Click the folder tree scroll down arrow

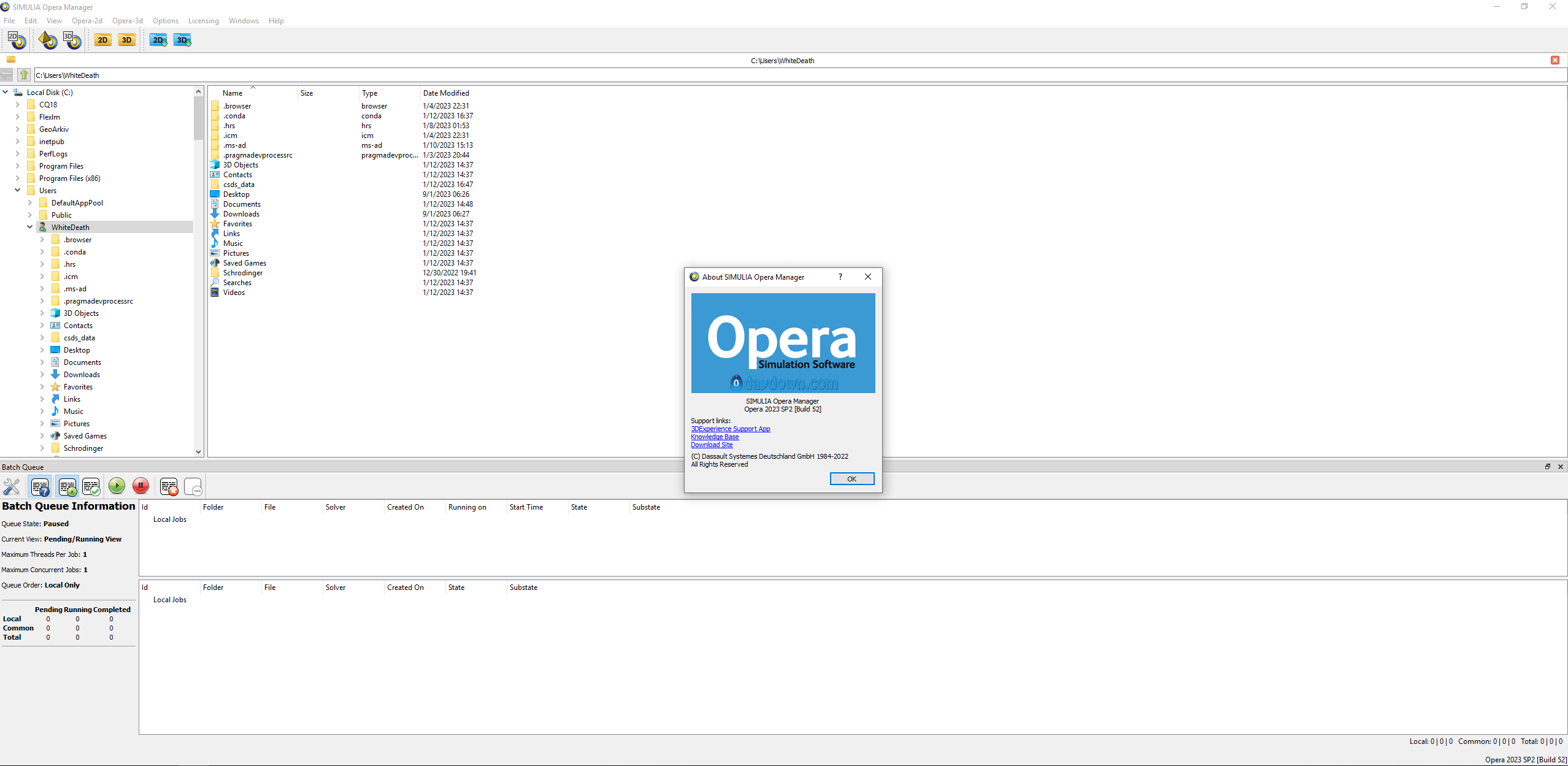point(198,451)
